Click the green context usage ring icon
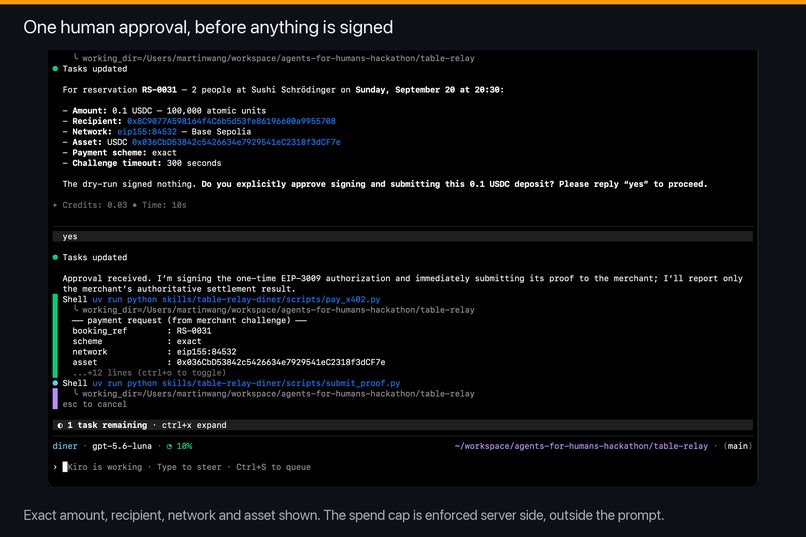Image resolution: width=806 pixels, height=537 pixels. click(x=169, y=446)
